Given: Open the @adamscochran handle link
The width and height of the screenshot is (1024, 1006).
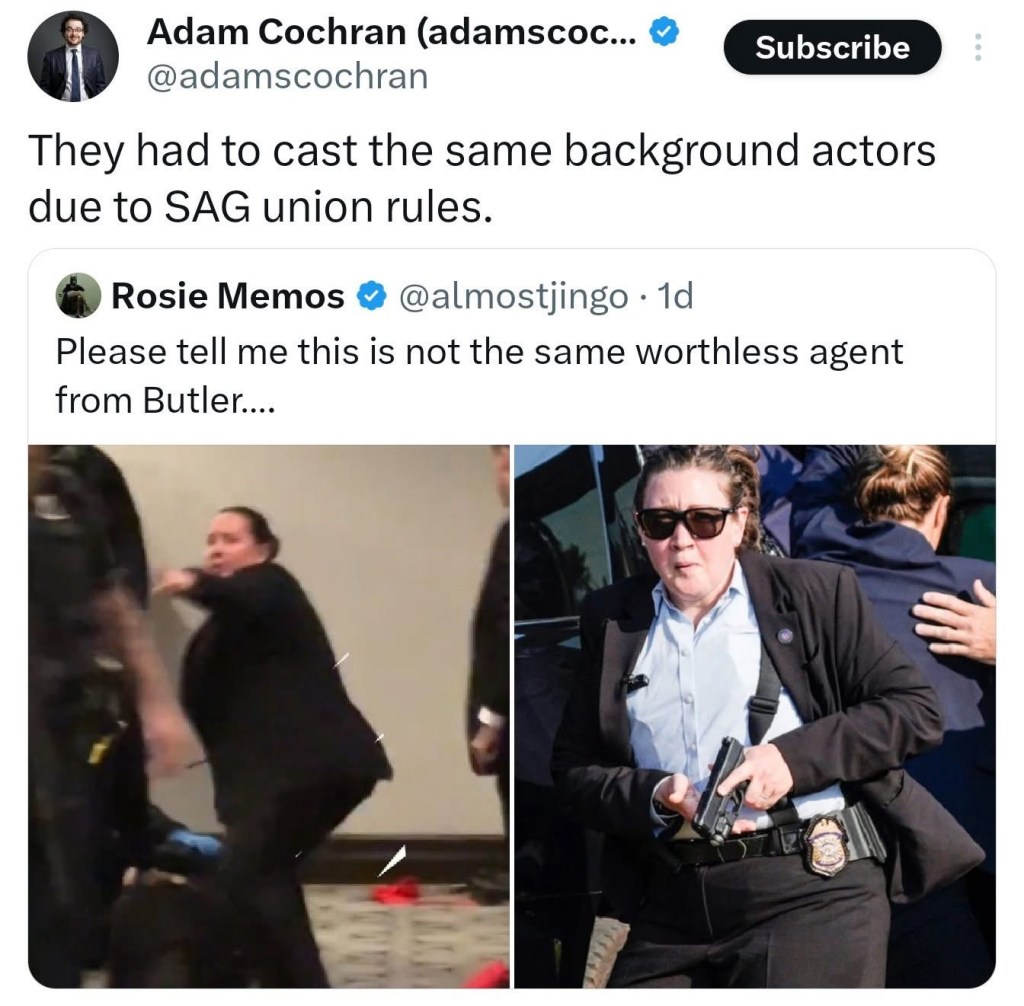Looking at the screenshot, I should [287, 76].
